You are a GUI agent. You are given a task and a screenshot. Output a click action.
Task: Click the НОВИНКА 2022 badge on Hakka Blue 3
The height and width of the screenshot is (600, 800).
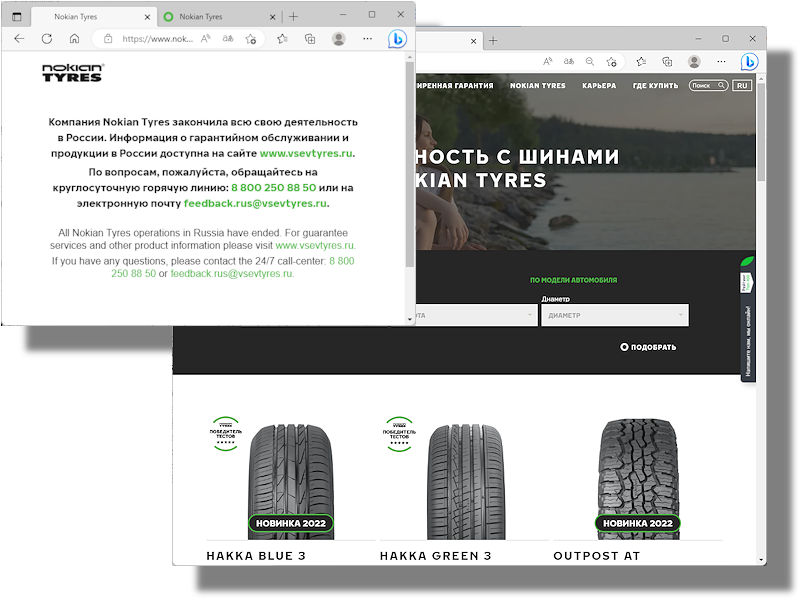coord(291,523)
